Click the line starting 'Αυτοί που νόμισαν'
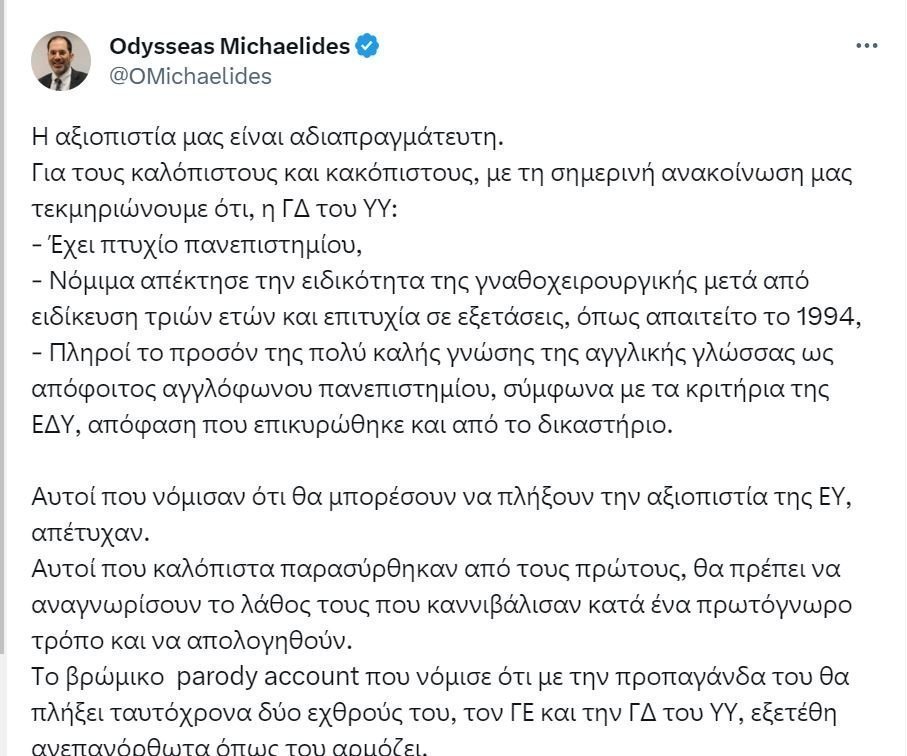907x756 pixels. [442, 497]
